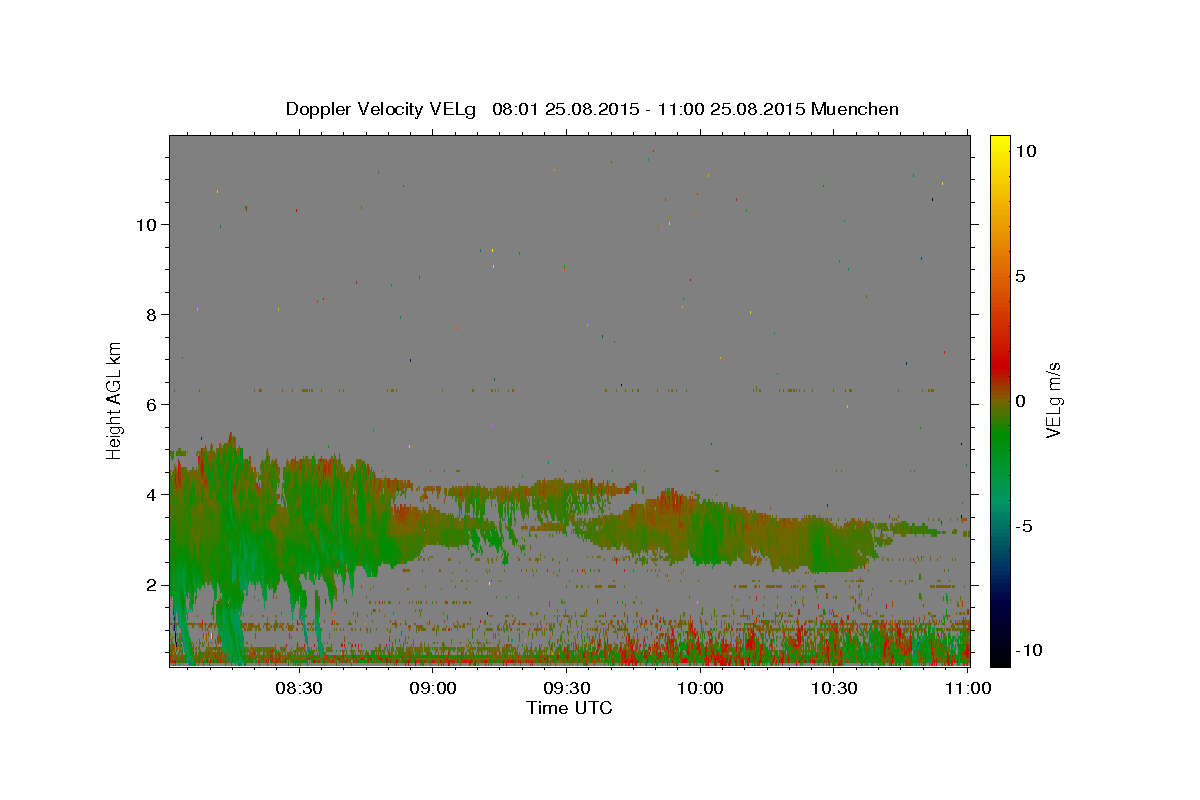Image resolution: width=1200 pixels, height=800 pixels.
Task: Click the height tick label '8'
Action: click(x=153, y=315)
